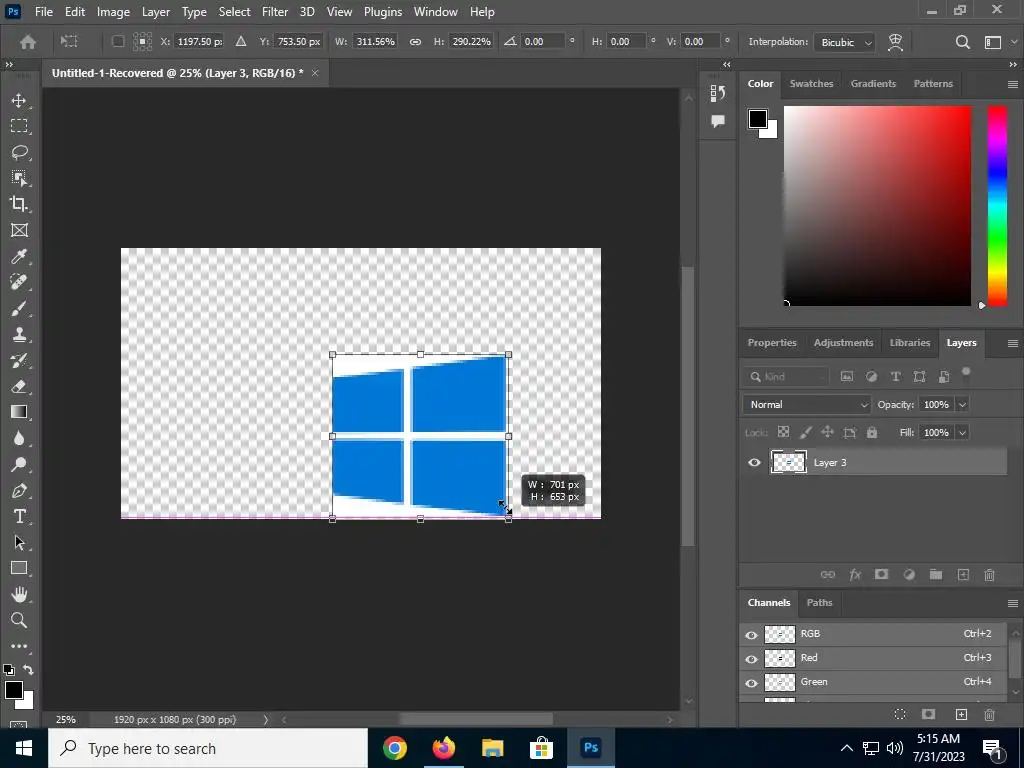Image resolution: width=1024 pixels, height=768 pixels.
Task: Click the Home icon in options bar
Action: click(27, 42)
